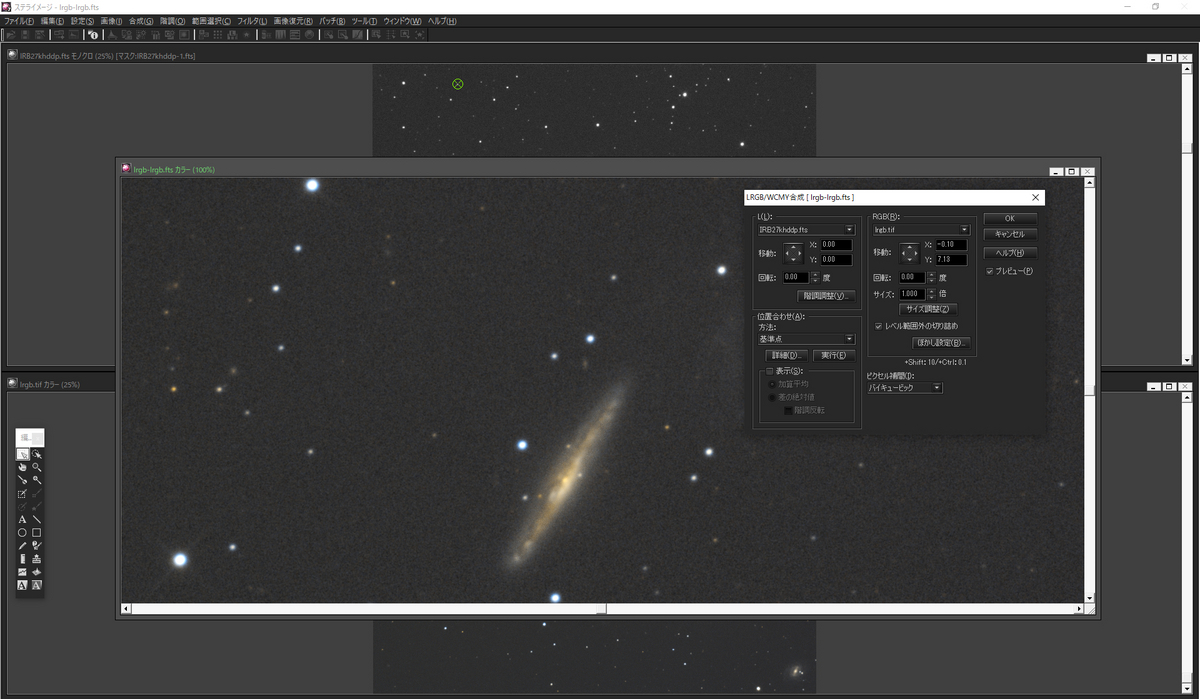
Task: Click the image info toolbar icon
Action: click(x=92, y=34)
